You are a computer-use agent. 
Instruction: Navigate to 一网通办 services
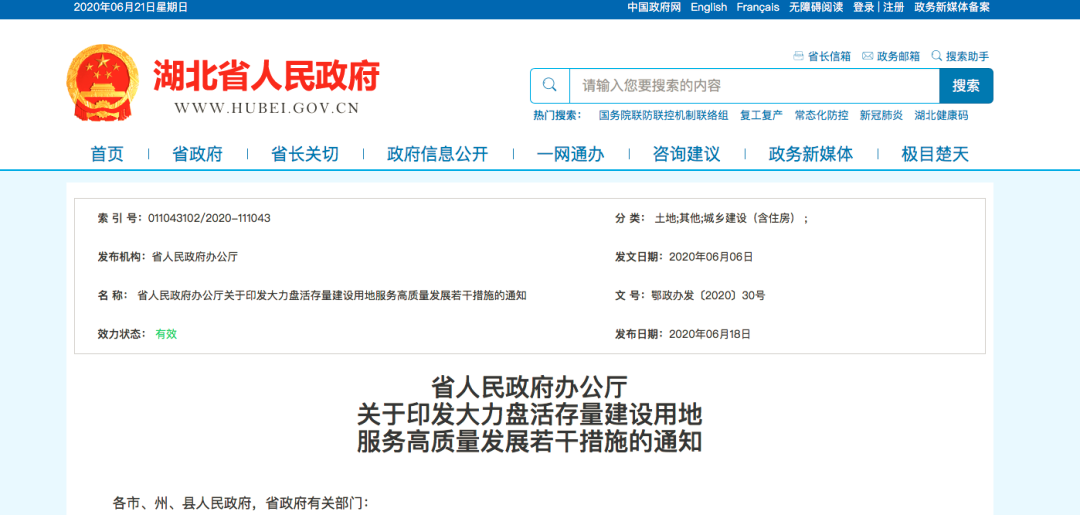(570, 154)
